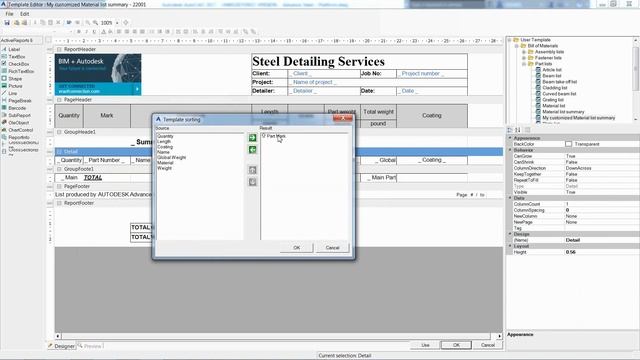640x360 pixels.
Task: Click the bottom Cancel button of Template Editor
Action: [x=488, y=345]
